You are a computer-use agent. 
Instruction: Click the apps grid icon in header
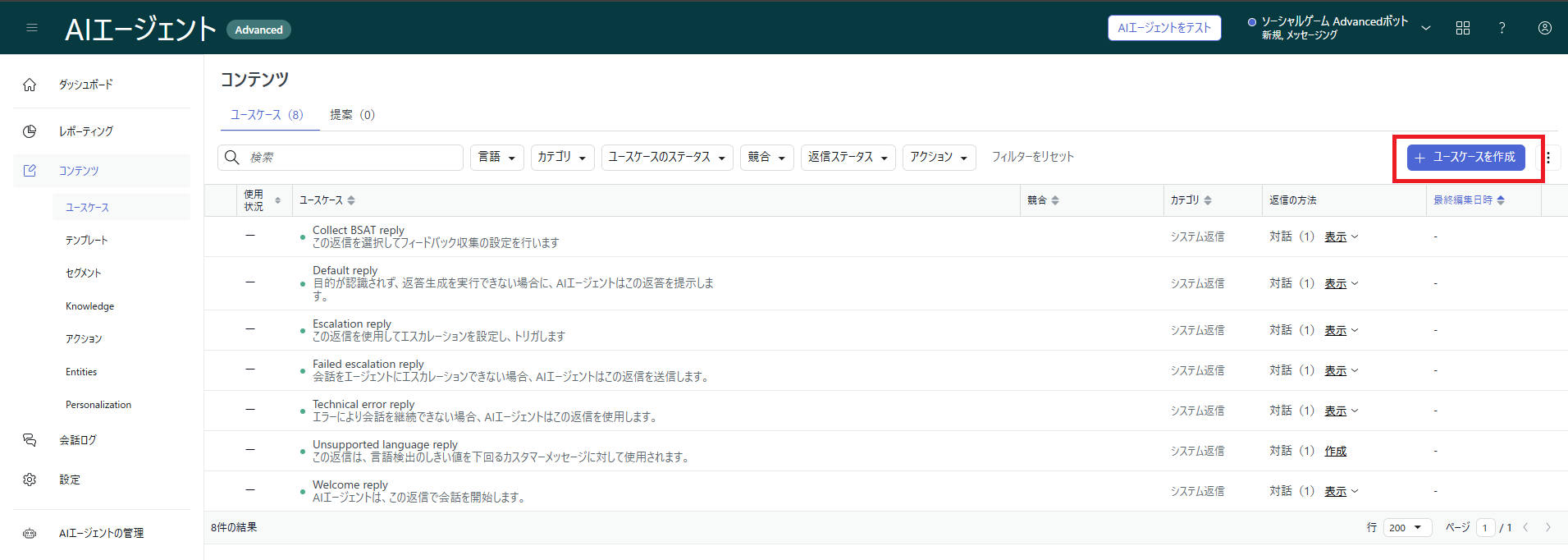[x=1462, y=28]
